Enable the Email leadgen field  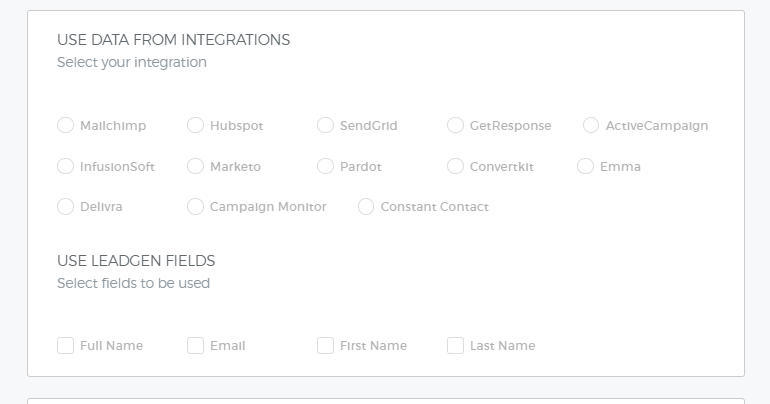pyautogui.click(x=196, y=346)
